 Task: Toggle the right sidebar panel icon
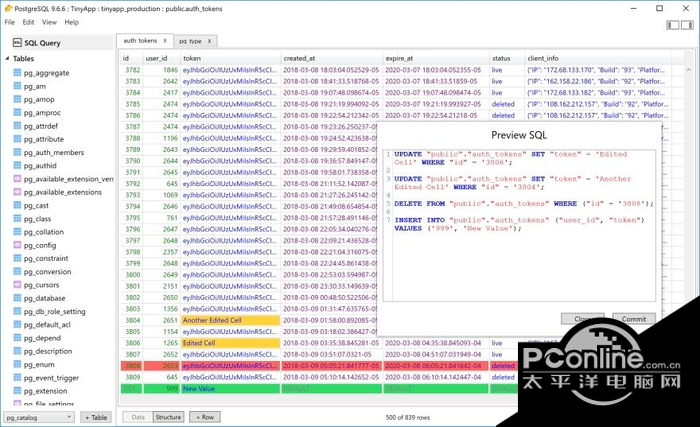coord(687,25)
